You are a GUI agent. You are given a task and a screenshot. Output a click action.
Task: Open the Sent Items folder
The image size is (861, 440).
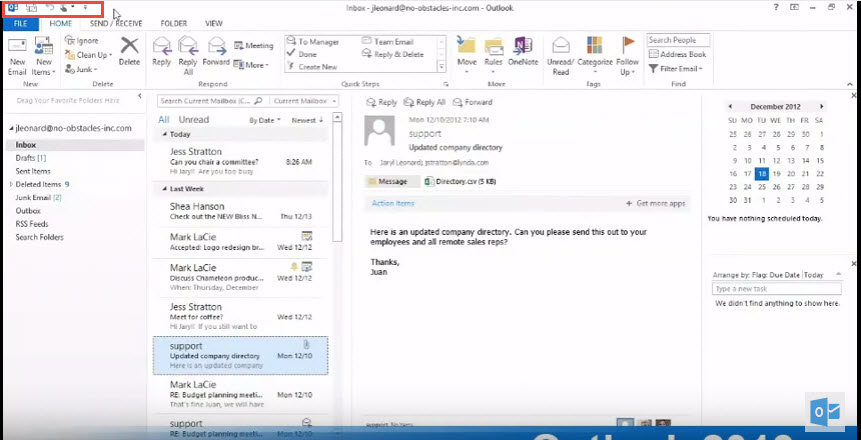[x=33, y=171]
